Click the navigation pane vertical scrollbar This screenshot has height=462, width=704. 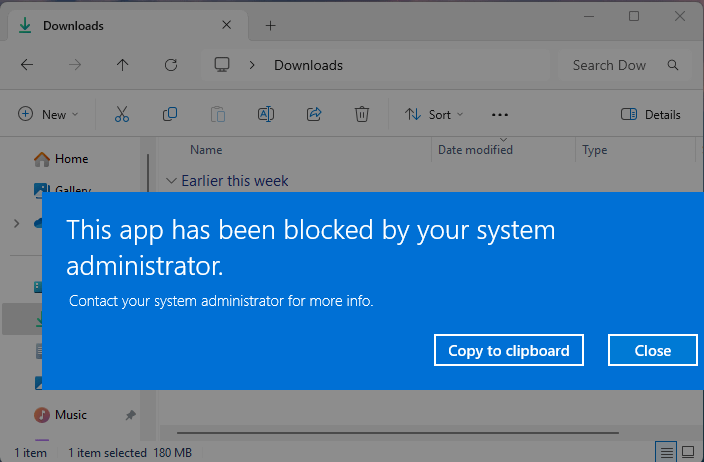click(x=148, y=173)
